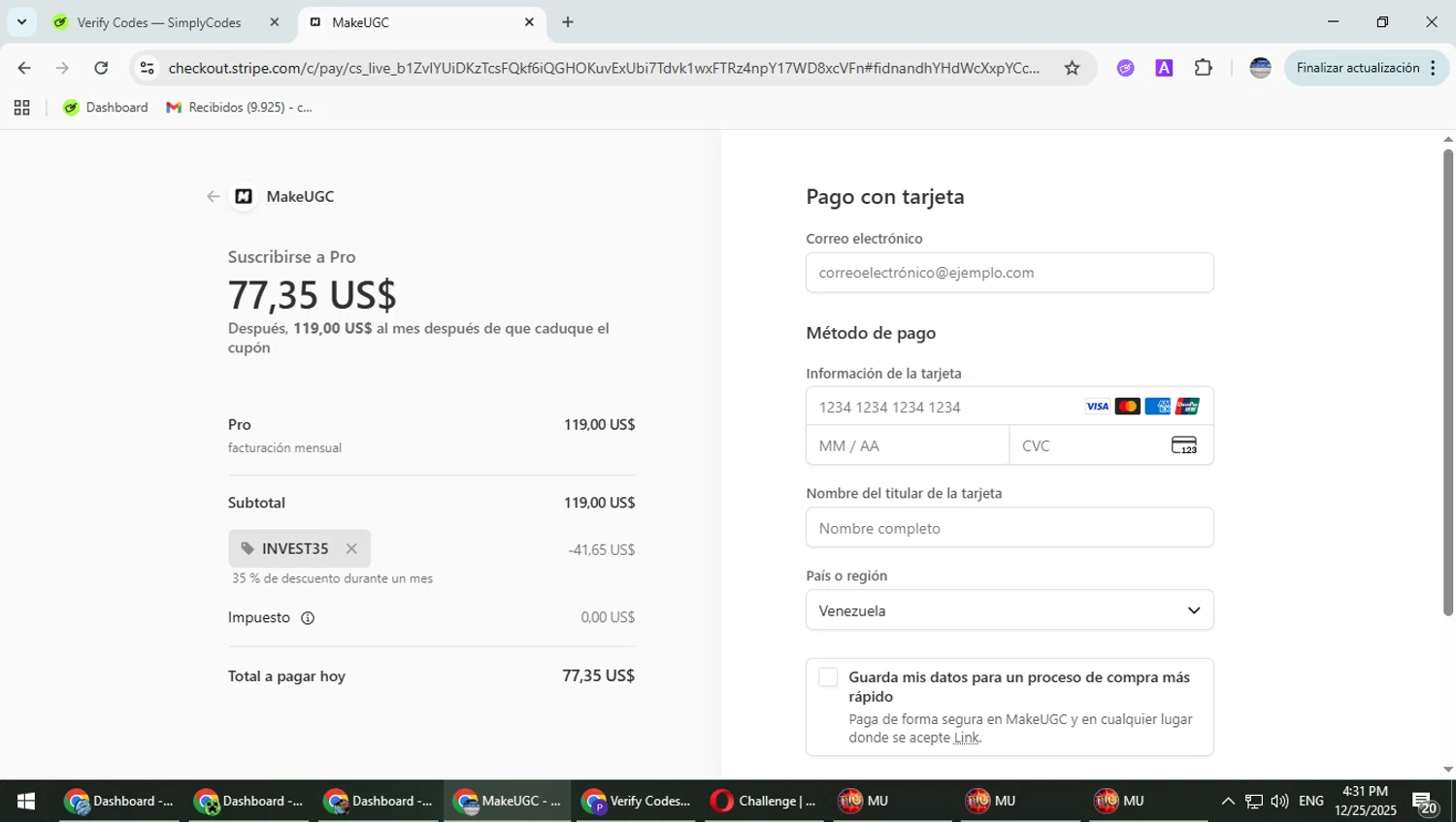Open the Chrome three-dot menu
The width and height of the screenshot is (1456, 822).
pyautogui.click(x=1434, y=68)
